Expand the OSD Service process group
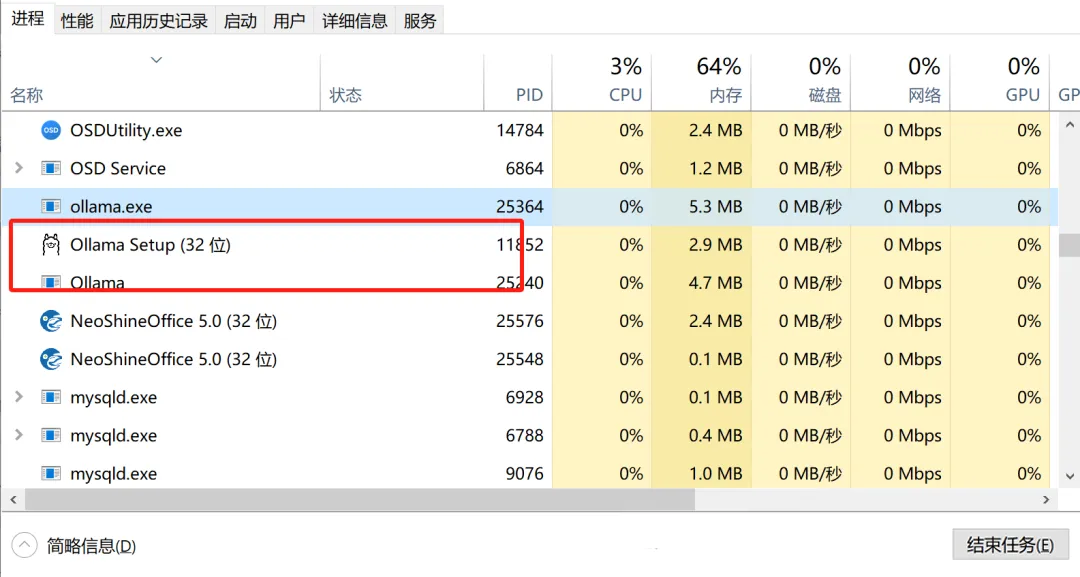The image size is (1080, 577). pyautogui.click(x=19, y=168)
